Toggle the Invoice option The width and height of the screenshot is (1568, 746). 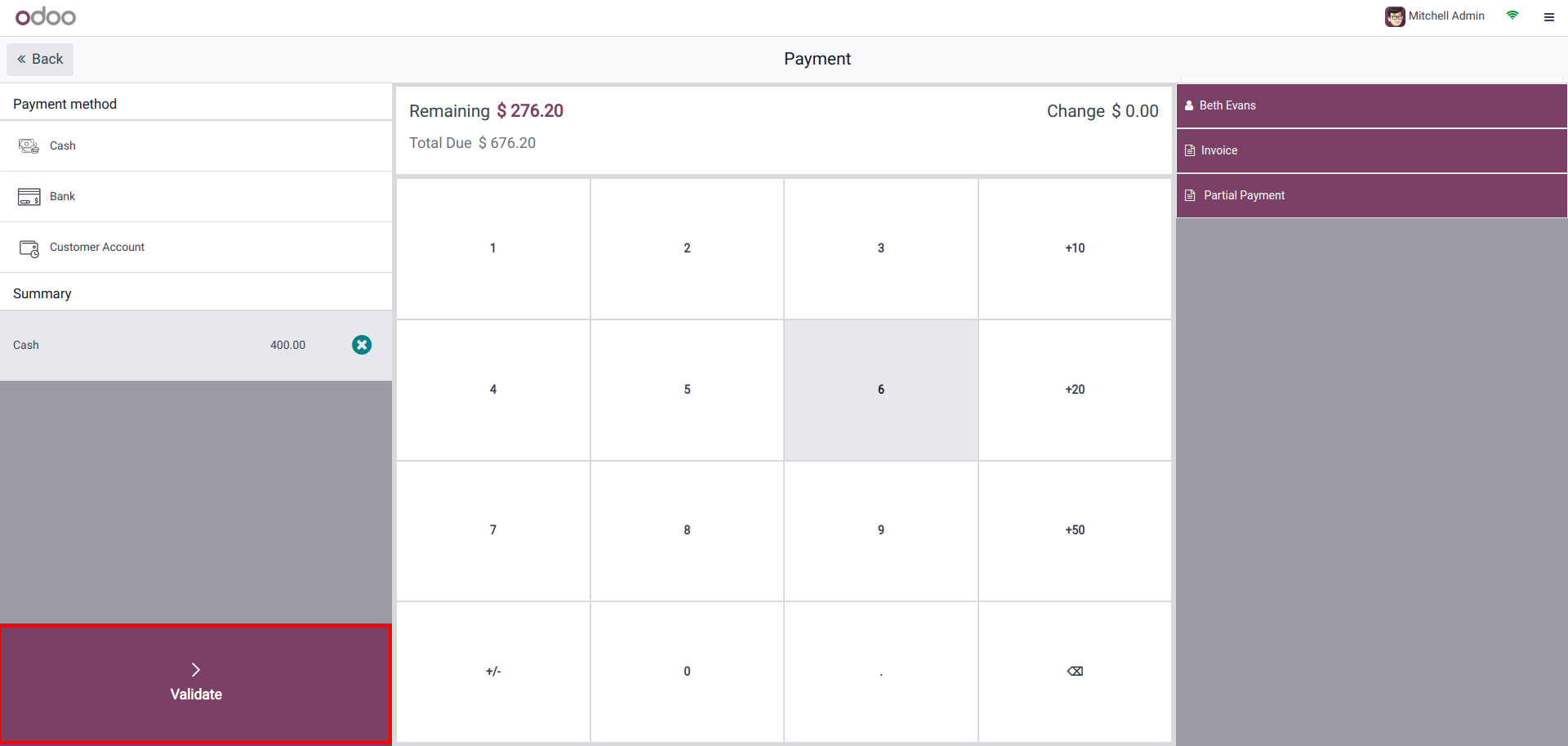[x=1371, y=150]
